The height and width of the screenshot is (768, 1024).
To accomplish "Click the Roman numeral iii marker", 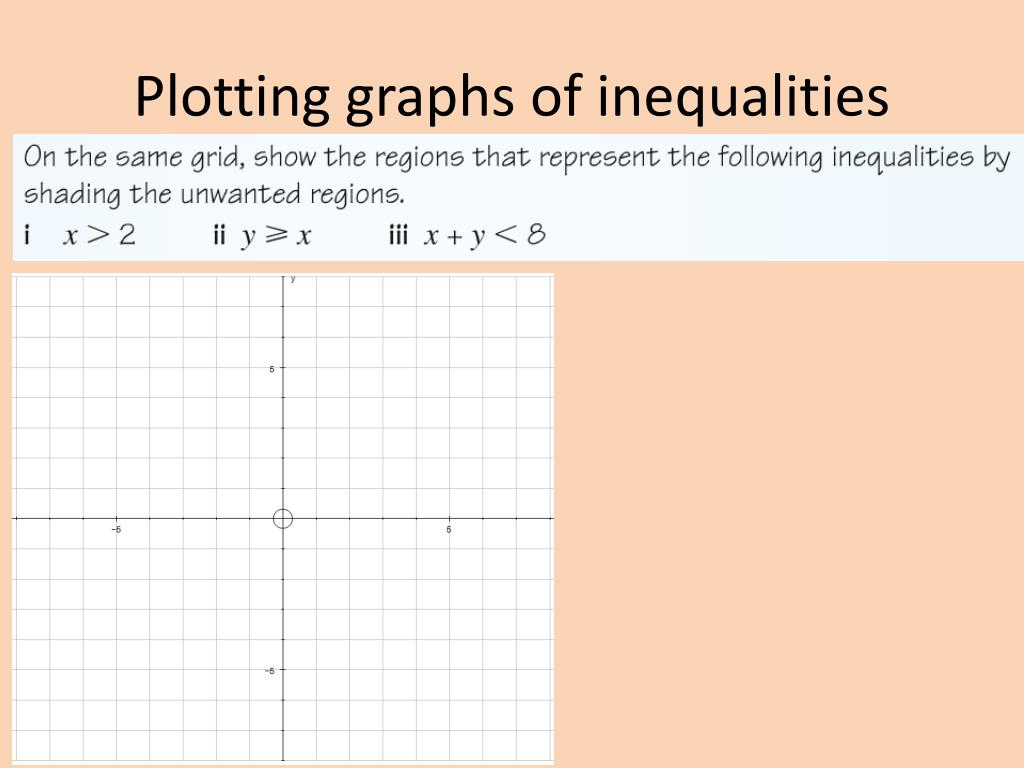I will click(398, 234).
